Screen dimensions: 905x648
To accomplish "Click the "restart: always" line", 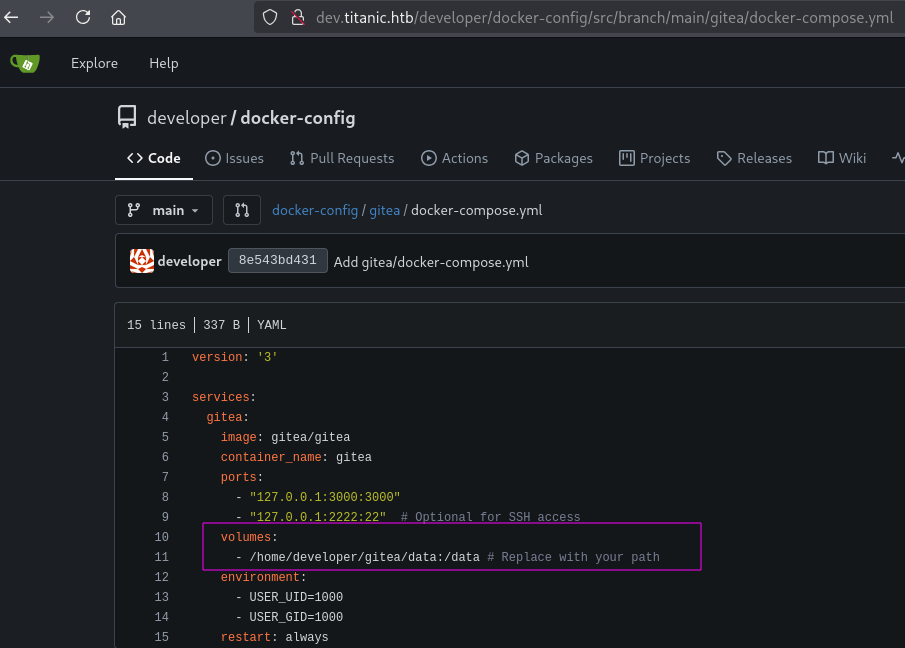I will [x=274, y=637].
